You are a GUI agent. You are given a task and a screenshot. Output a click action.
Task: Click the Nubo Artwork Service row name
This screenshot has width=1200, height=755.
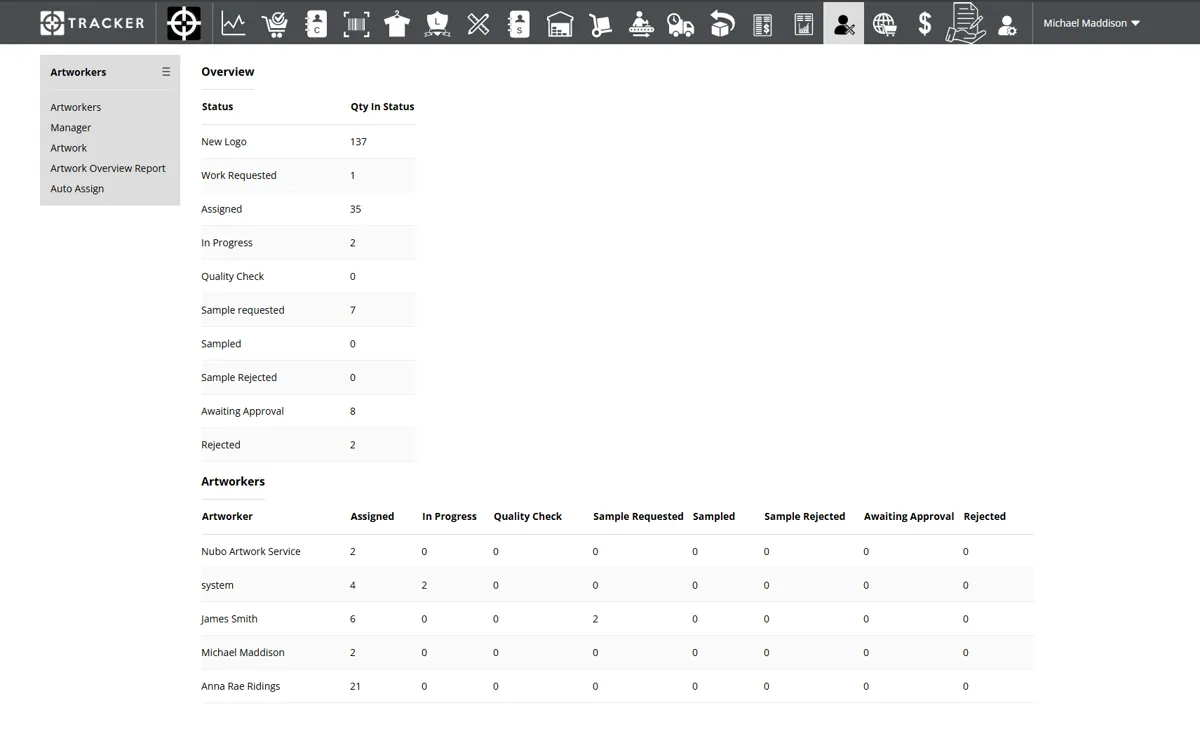pos(251,551)
